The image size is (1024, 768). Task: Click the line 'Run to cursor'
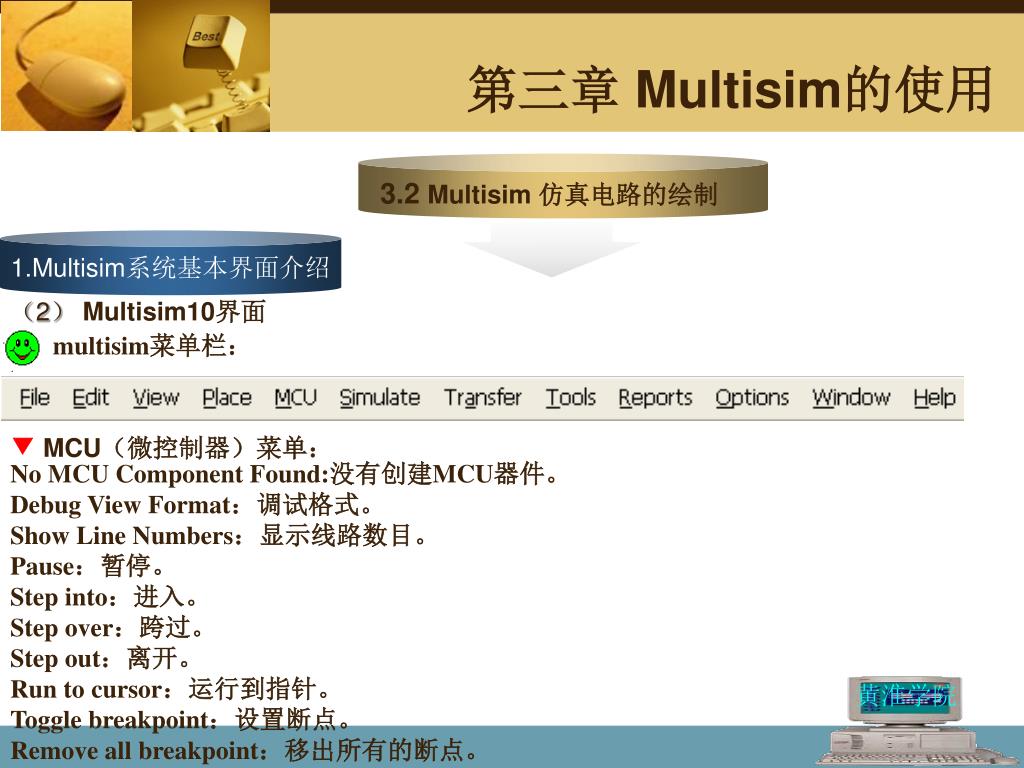tap(170, 689)
